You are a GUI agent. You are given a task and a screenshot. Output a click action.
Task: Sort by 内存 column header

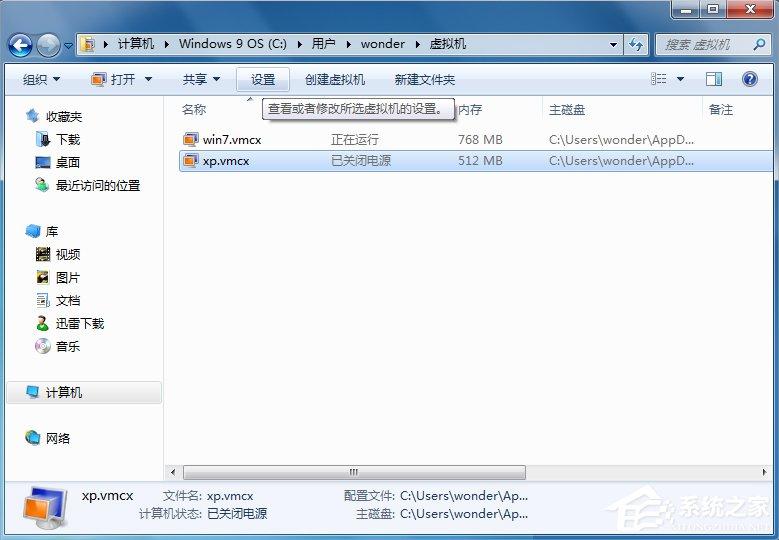(470, 109)
